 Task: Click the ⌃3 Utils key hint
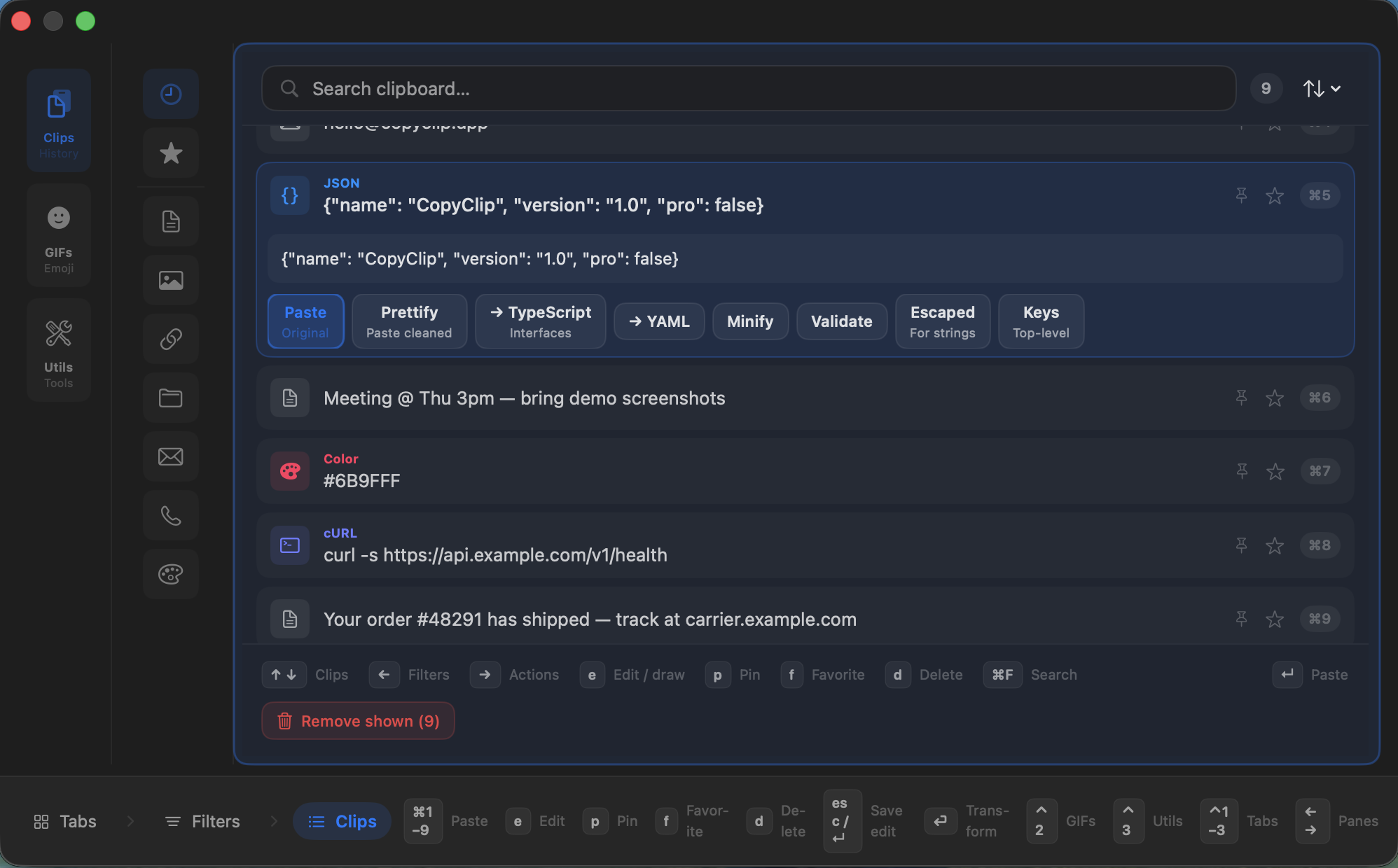tap(1148, 821)
